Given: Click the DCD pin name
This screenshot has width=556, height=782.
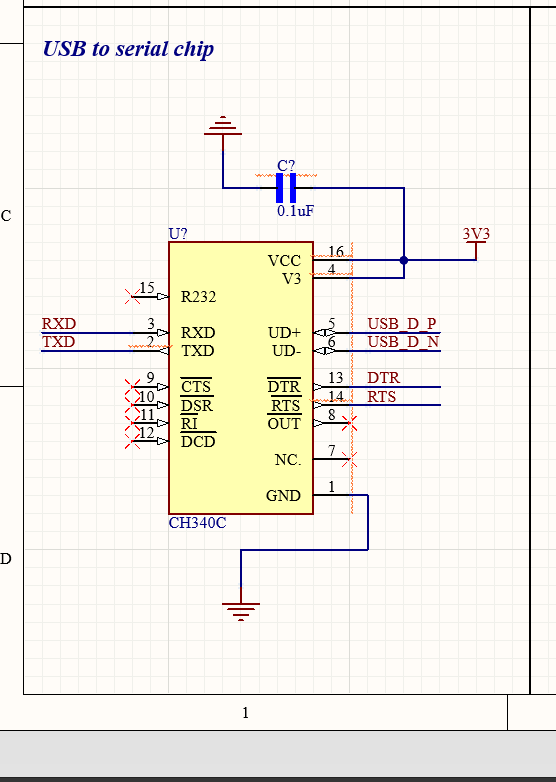Looking at the screenshot, I should (198, 441).
